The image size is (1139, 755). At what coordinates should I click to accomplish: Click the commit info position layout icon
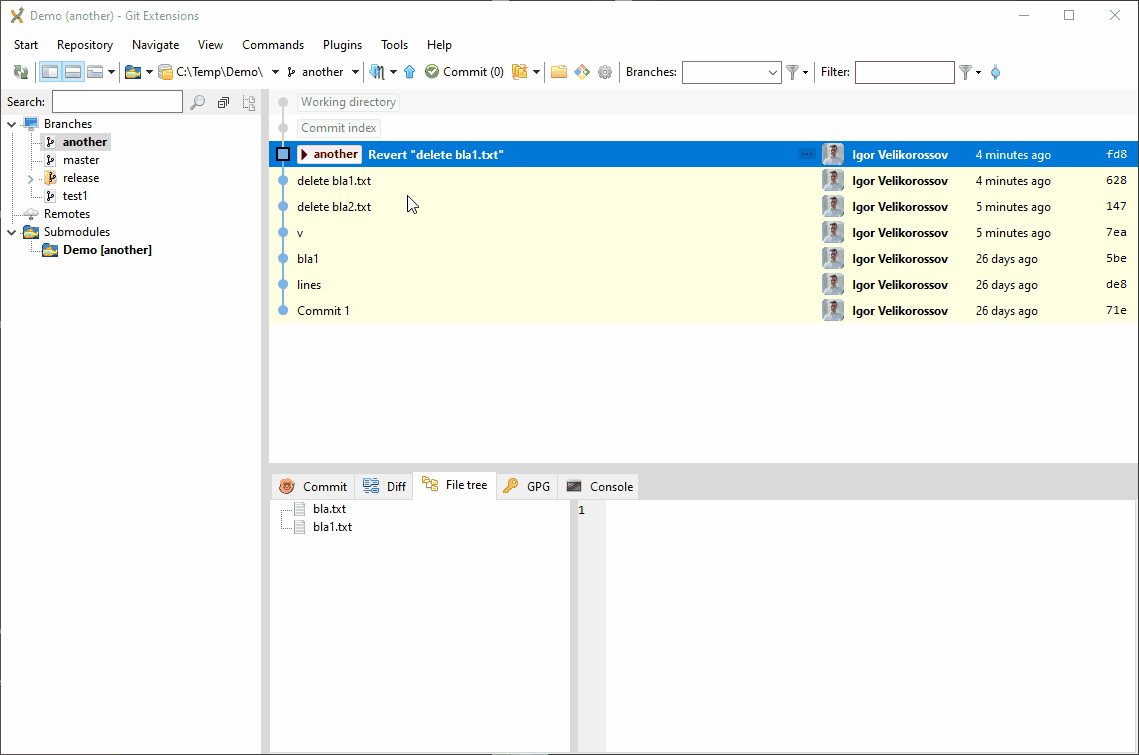click(94, 72)
